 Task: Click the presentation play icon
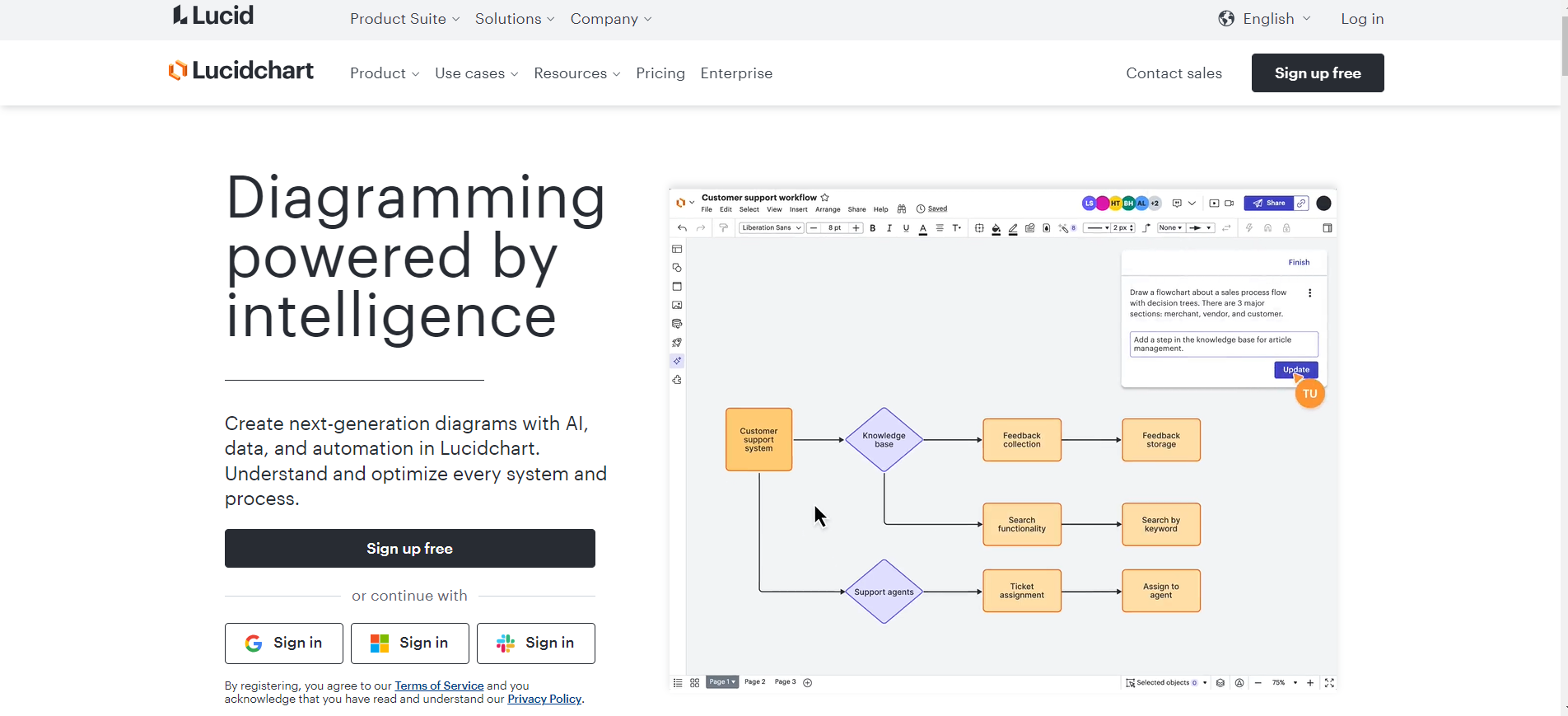coord(1214,204)
